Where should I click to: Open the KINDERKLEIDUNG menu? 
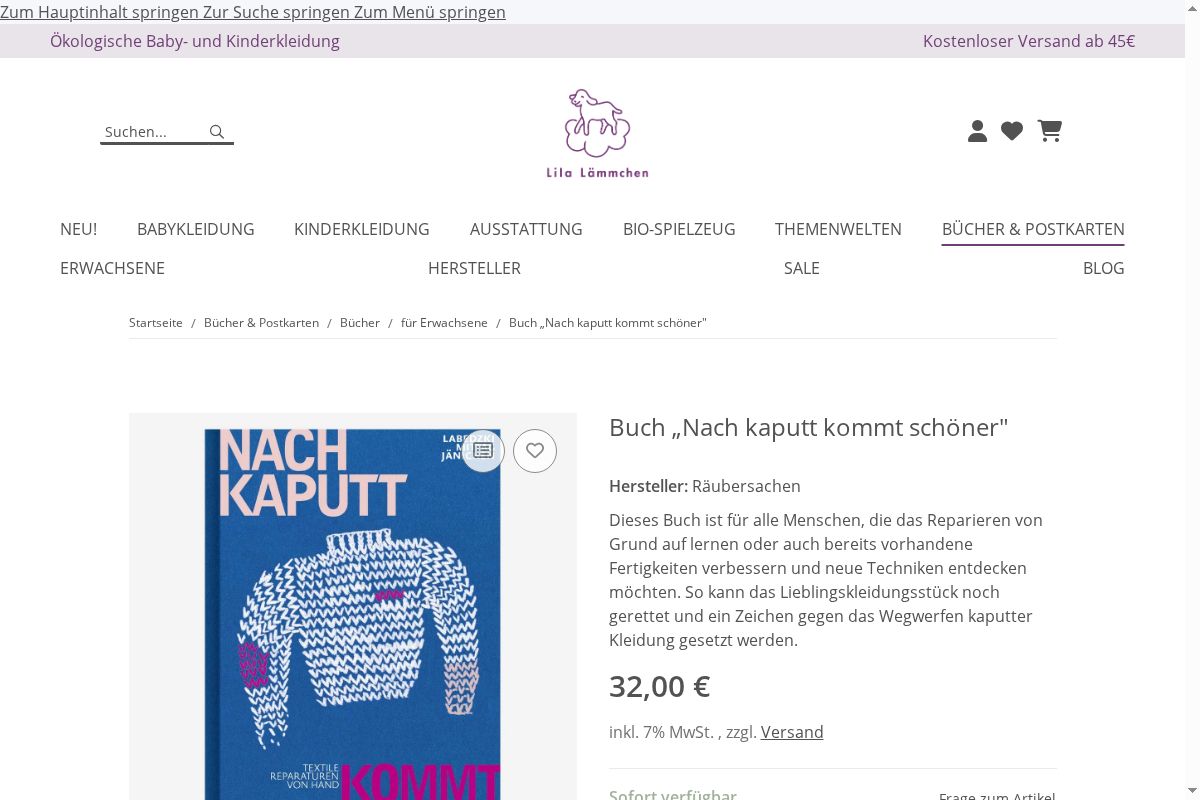point(362,229)
